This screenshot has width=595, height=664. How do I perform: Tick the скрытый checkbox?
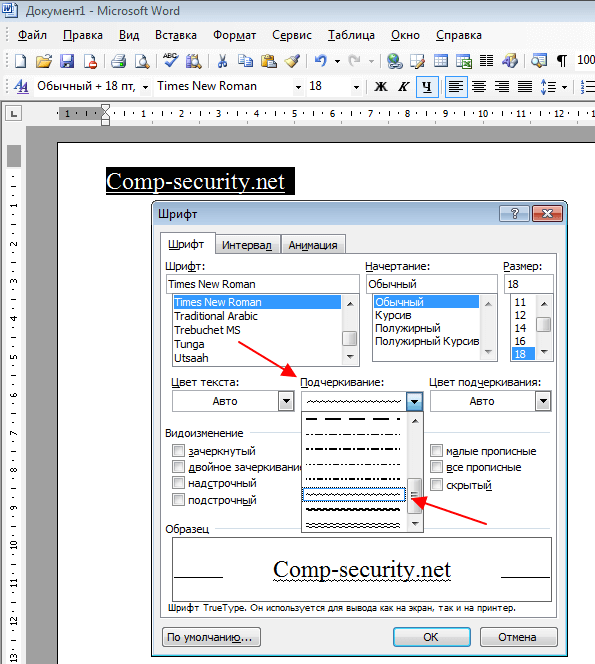(436, 484)
